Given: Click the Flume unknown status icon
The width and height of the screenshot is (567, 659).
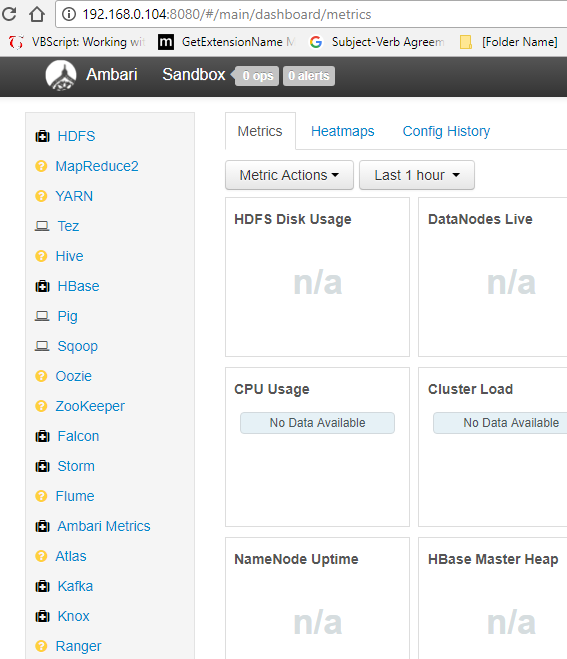Looking at the screenshot, I should click(41, 496).
